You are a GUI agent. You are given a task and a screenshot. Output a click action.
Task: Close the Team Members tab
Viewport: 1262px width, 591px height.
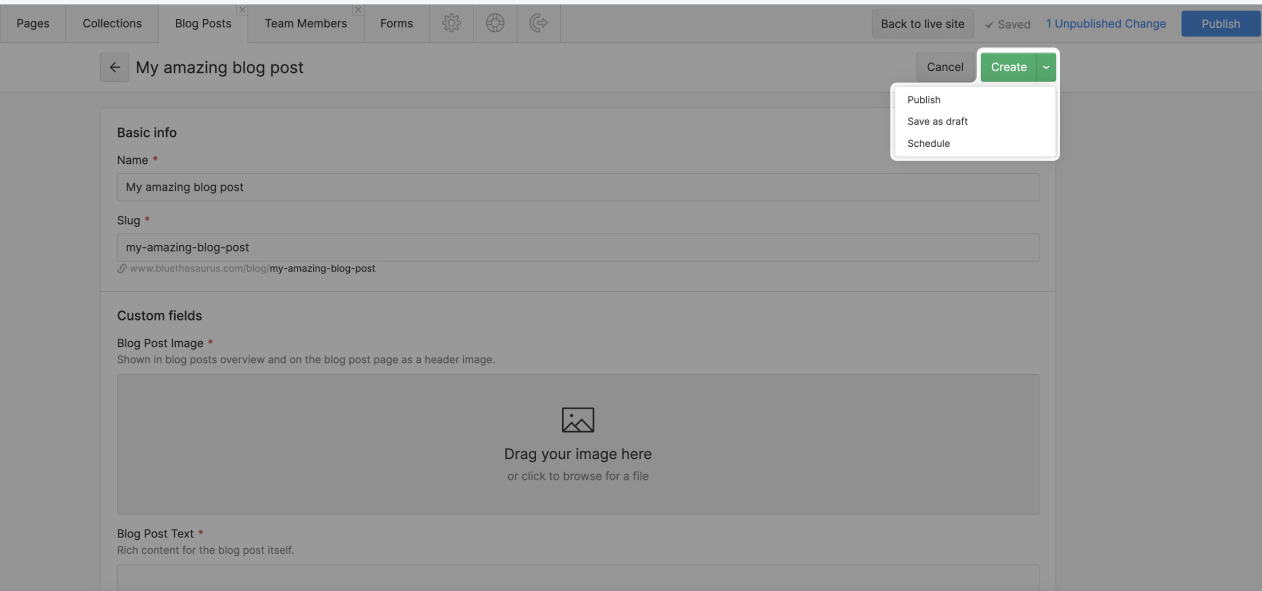(x=358, y=9)
